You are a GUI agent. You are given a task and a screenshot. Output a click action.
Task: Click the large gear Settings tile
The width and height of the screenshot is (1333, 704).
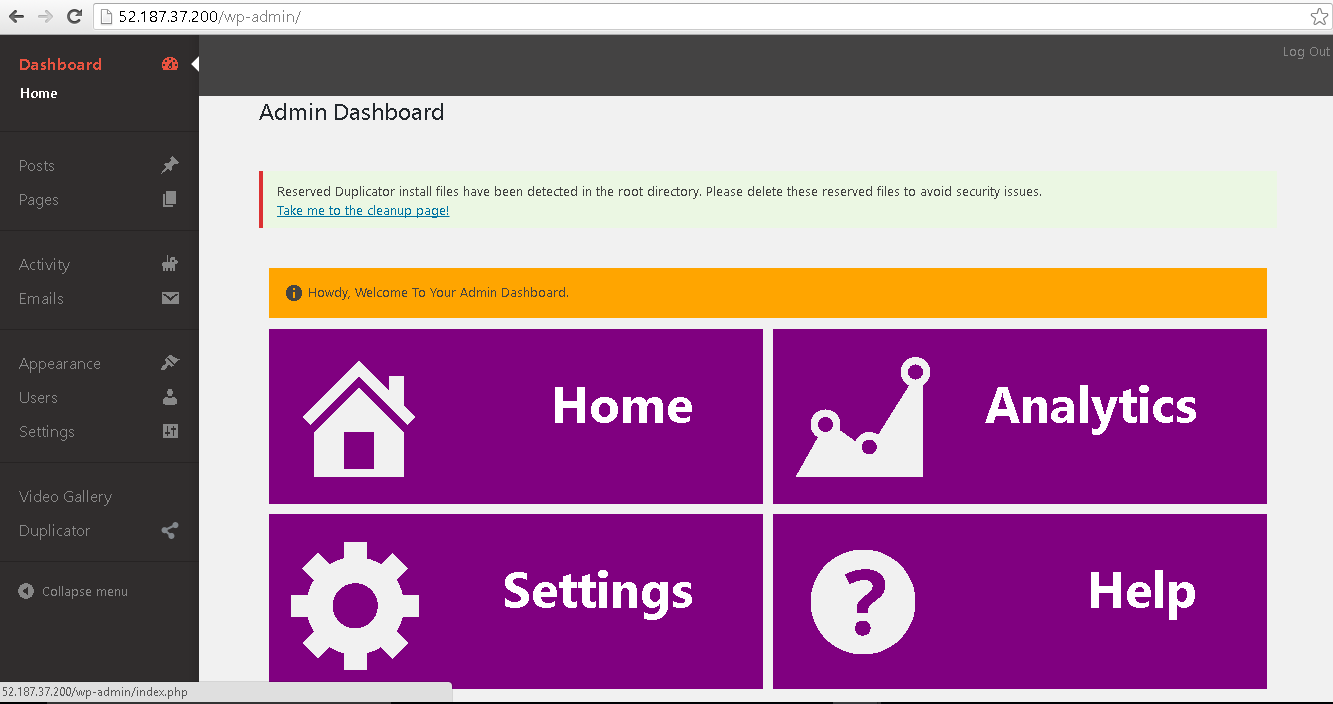pos(515,601)
